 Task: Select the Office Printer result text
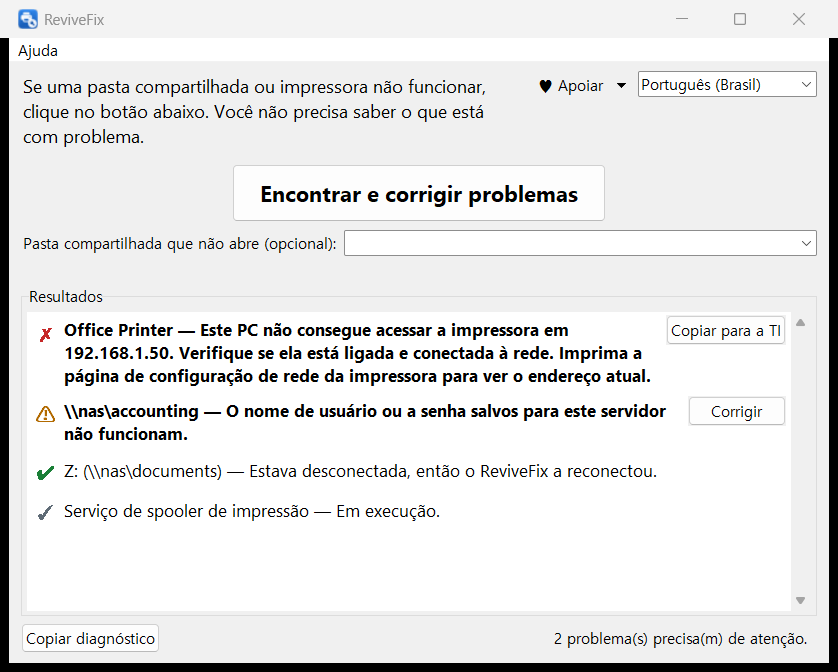coord(358,353)
